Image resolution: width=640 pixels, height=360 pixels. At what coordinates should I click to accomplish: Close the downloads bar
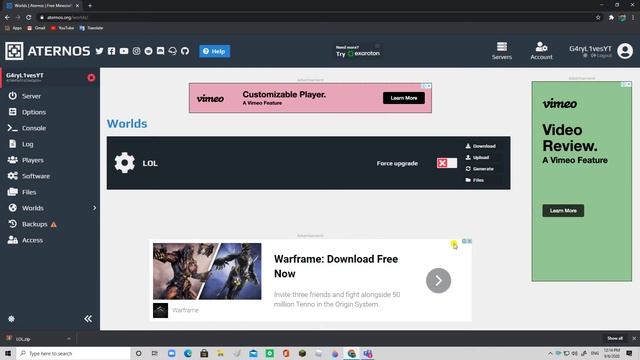[634, 338]
